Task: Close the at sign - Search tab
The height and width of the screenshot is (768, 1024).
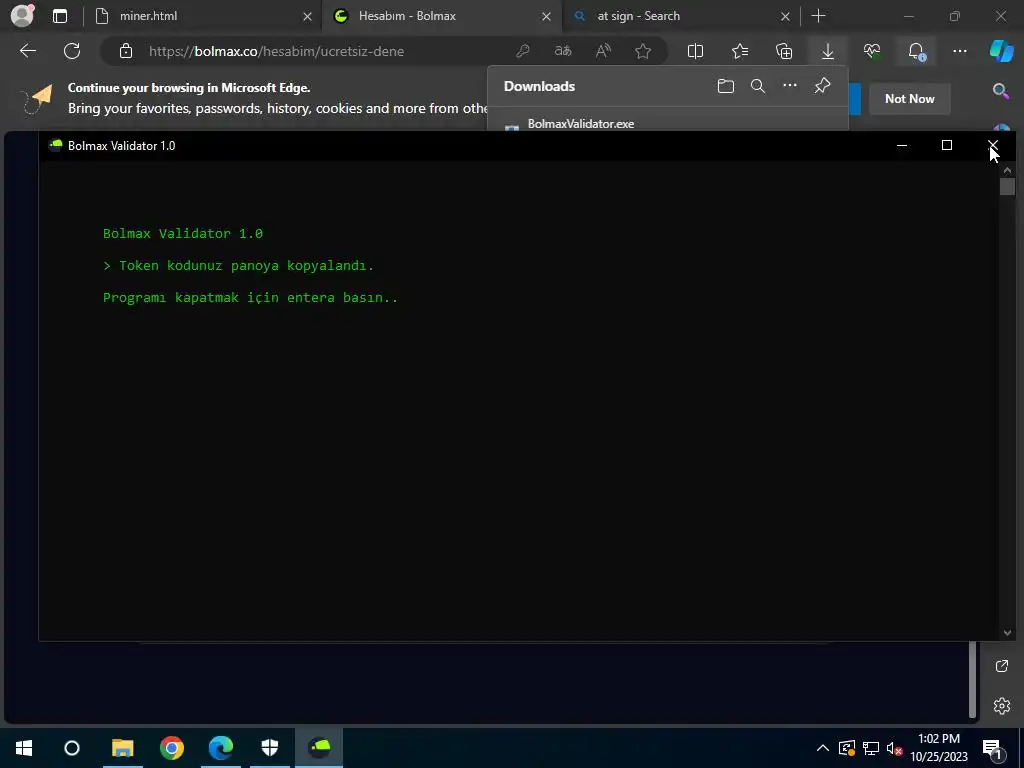Action: tap(785, 16)
